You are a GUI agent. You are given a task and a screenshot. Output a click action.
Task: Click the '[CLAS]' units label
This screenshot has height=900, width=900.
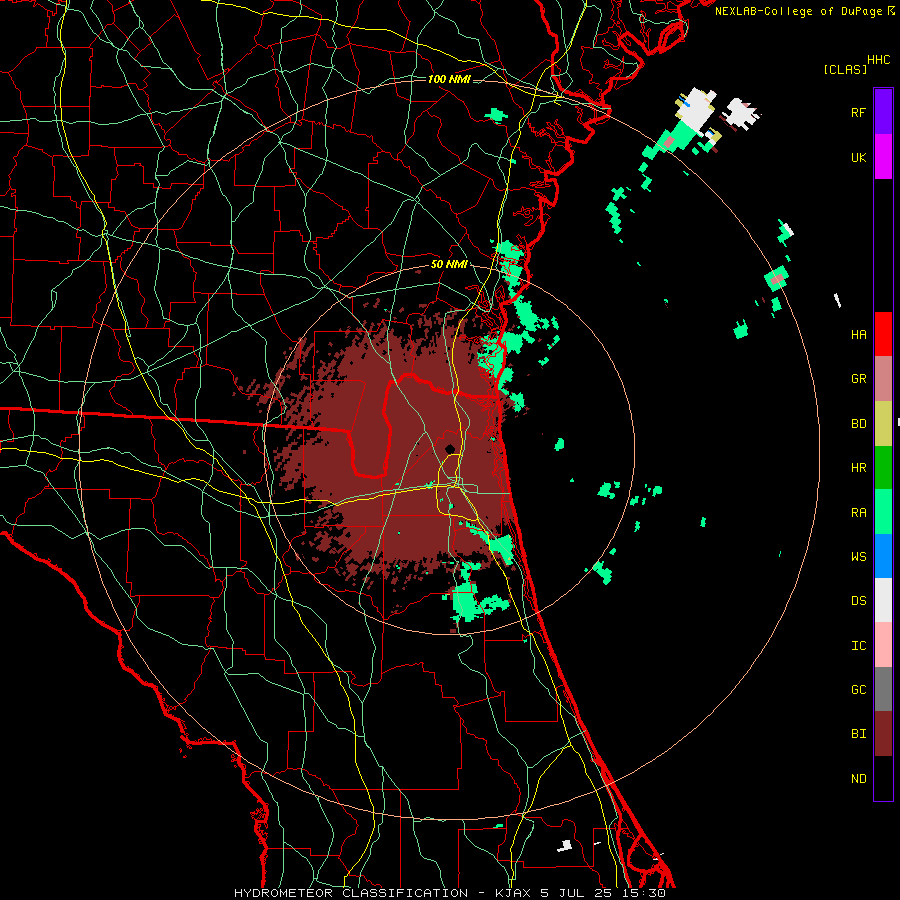(x=845, y=70)
